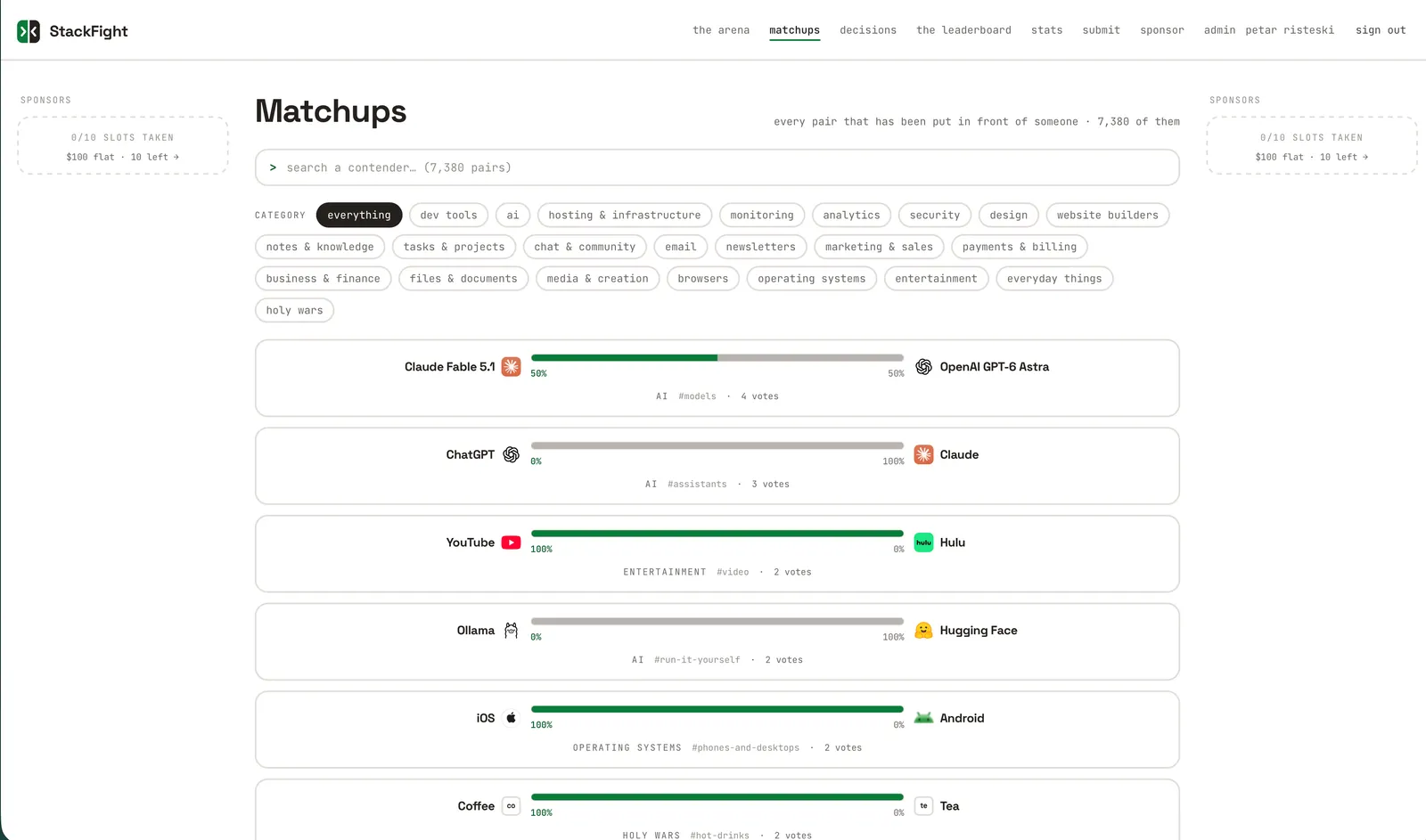Click the Claude Fable 5.1 contender name
Viewport: 1426px width, 840px height.
click(449, 366)
